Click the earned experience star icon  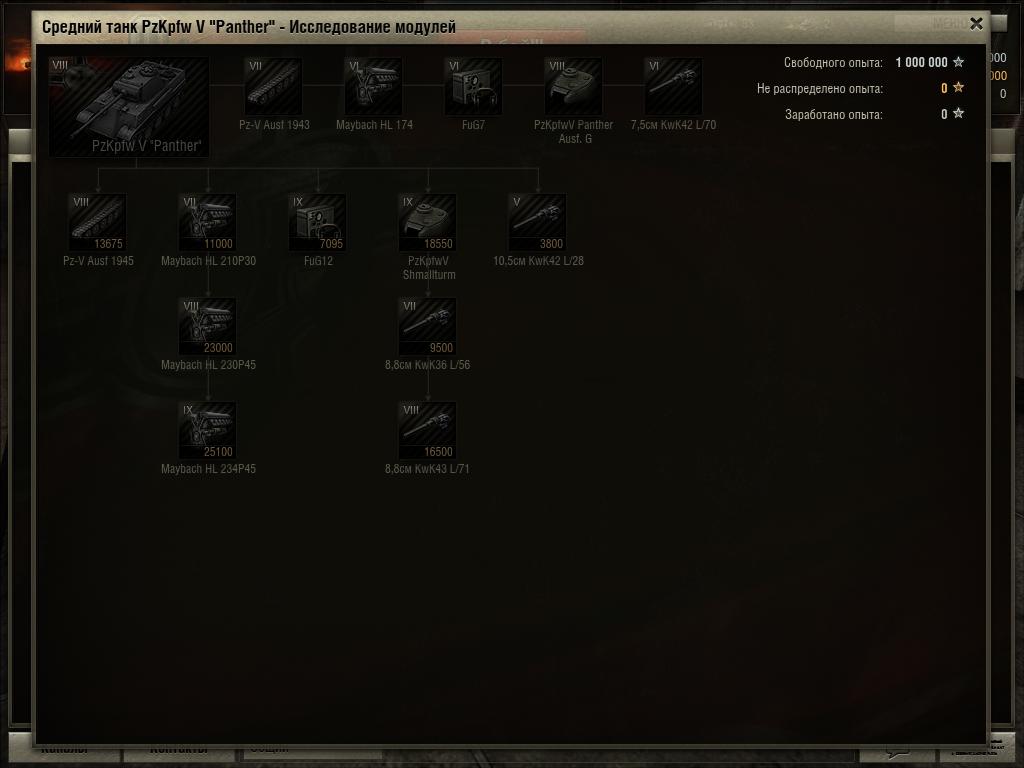(958, 113)
